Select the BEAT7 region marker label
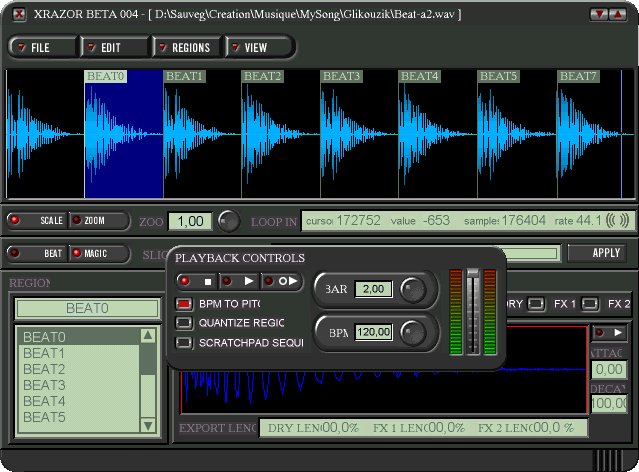639x472 pixels. tap(578, 76)
